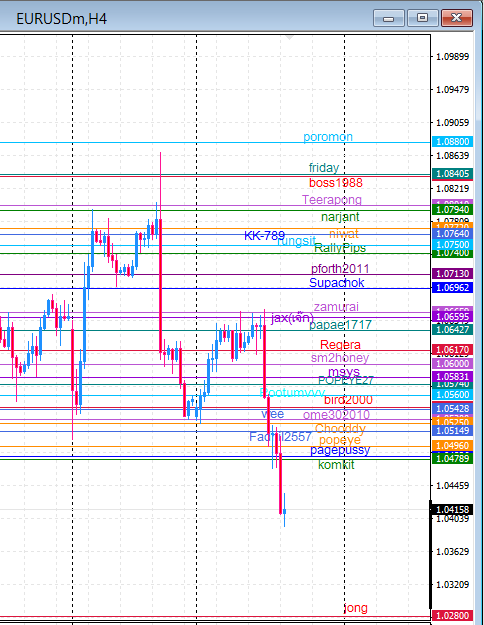This screenshot has width=484, height=625.
Task: Minimize the EURUSDm chart window
Action: pyautogui.click(x=388, y=18)
